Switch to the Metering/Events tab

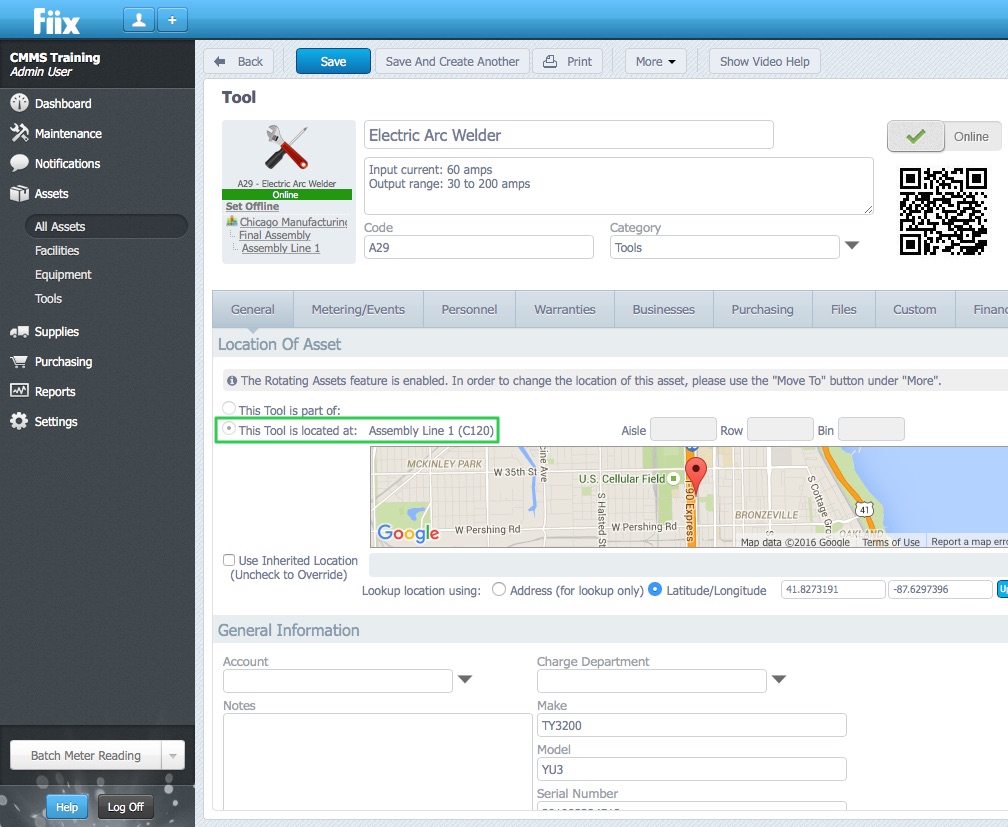(x=358, y=309)
